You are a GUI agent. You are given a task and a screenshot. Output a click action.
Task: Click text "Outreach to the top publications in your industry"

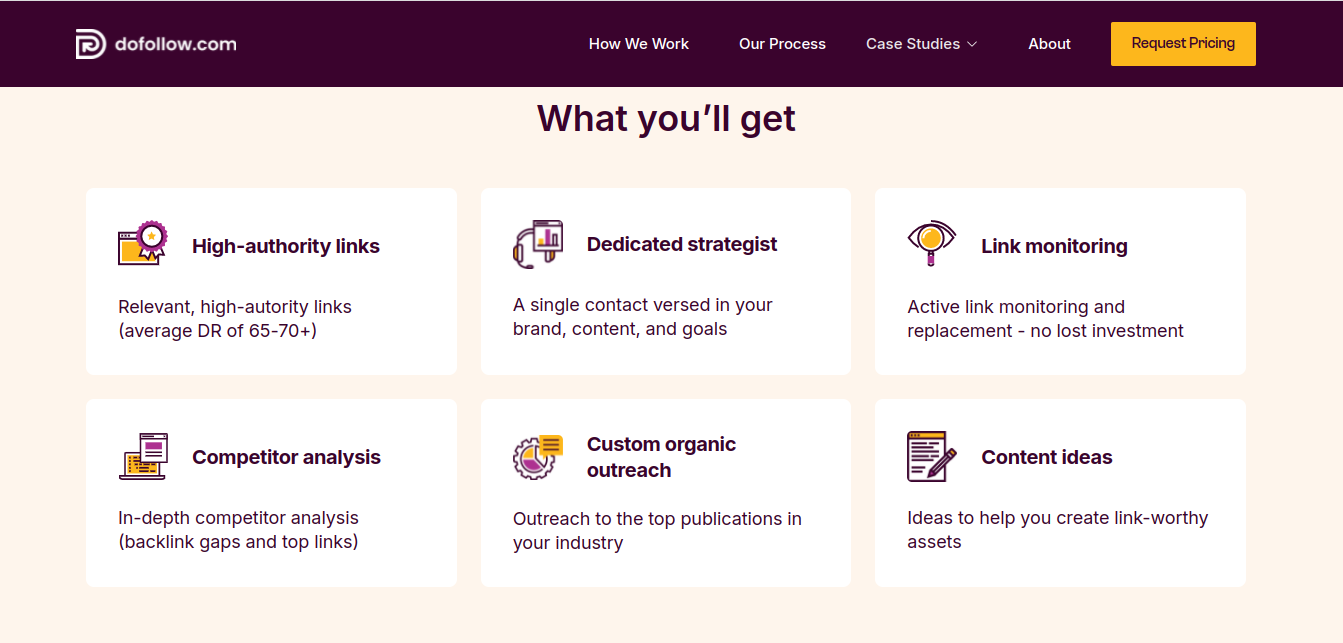657,531
